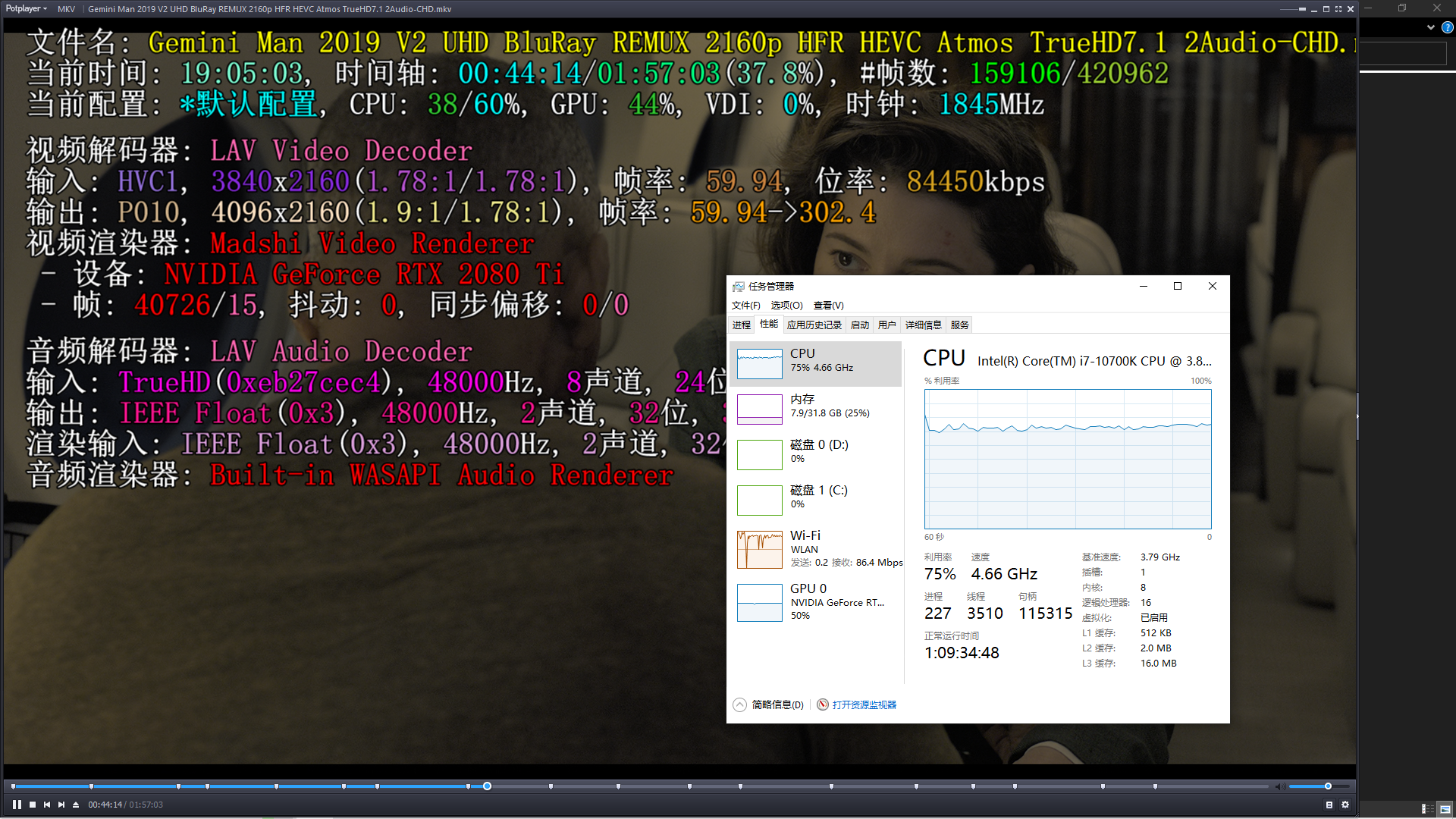This screenshot has width=1456, height=819.
Task: Click the blue help question mark icon
Action: [1448, 27]
